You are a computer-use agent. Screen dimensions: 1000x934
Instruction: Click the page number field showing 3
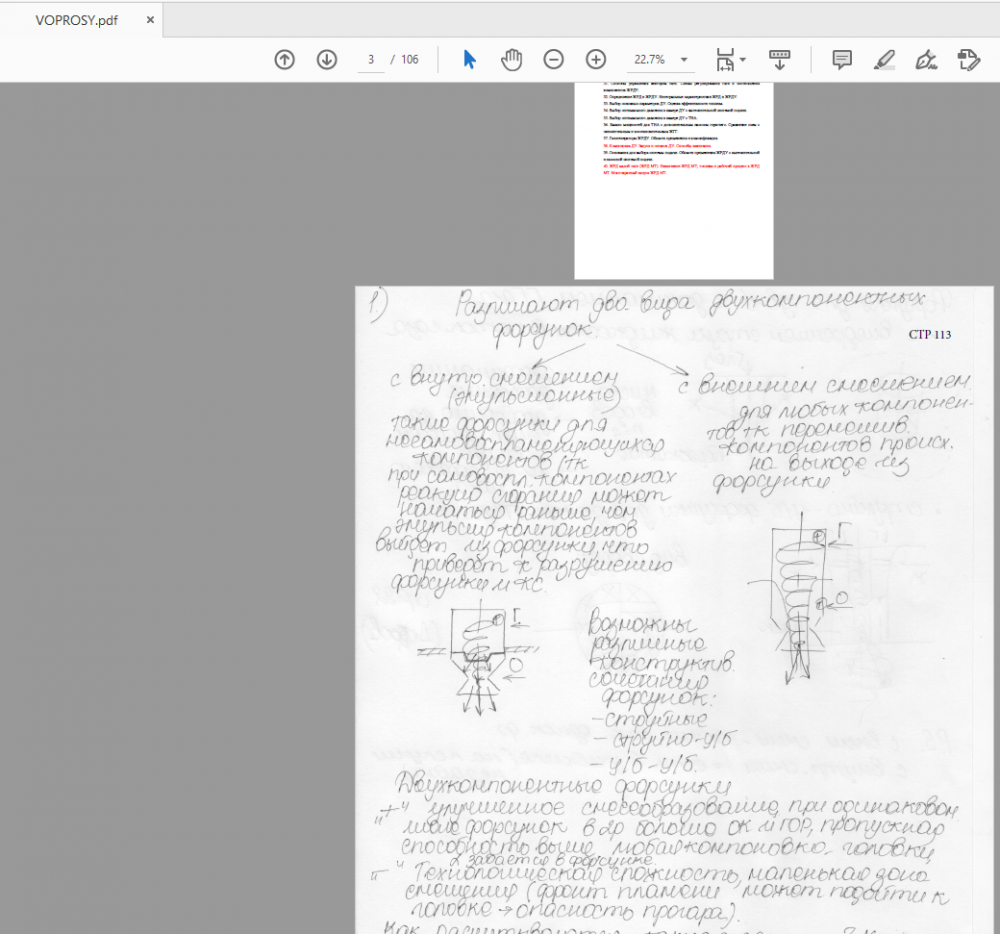(371, 60)
